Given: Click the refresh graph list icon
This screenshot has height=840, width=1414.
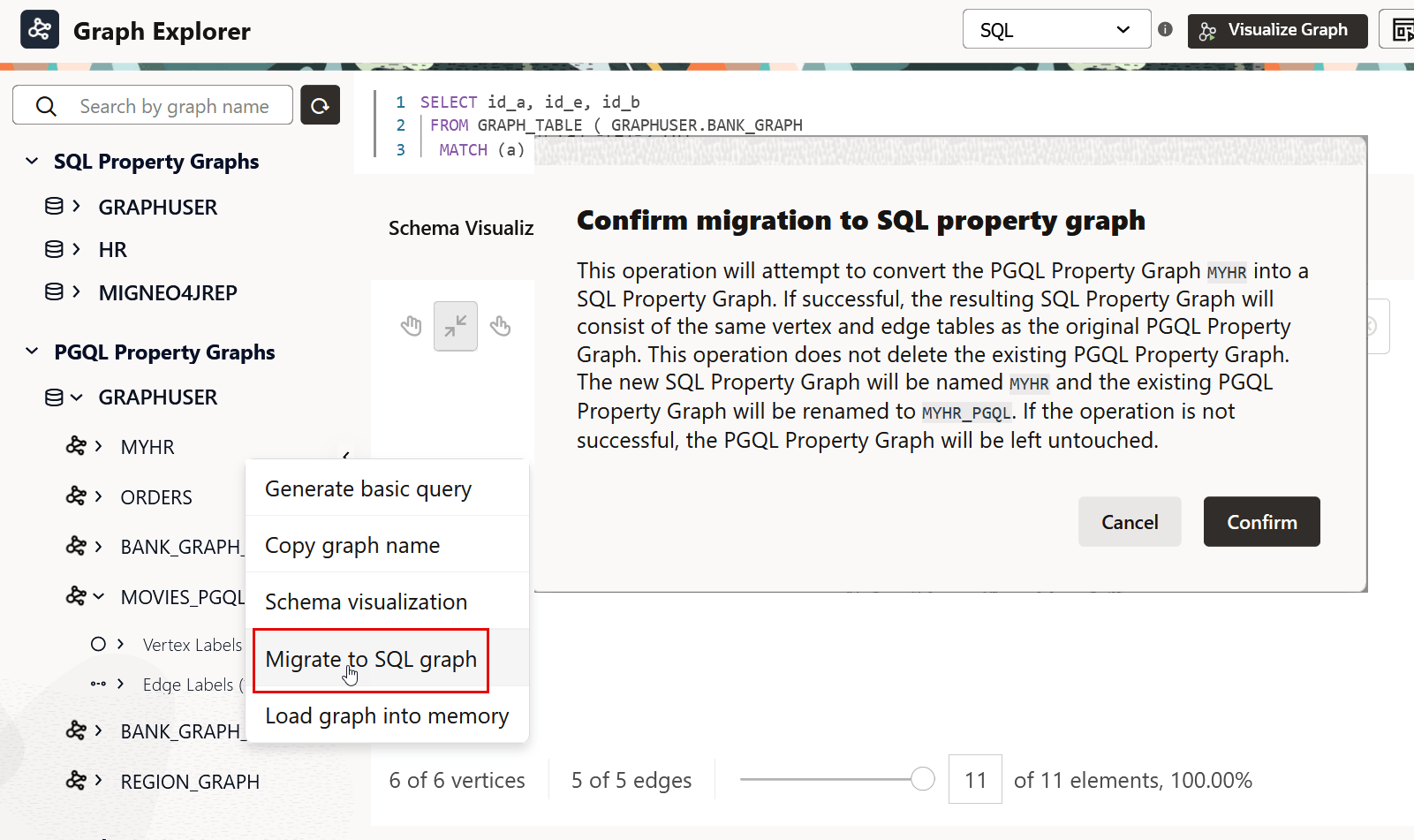Looking at the screenshot, I should pos(320,106).
